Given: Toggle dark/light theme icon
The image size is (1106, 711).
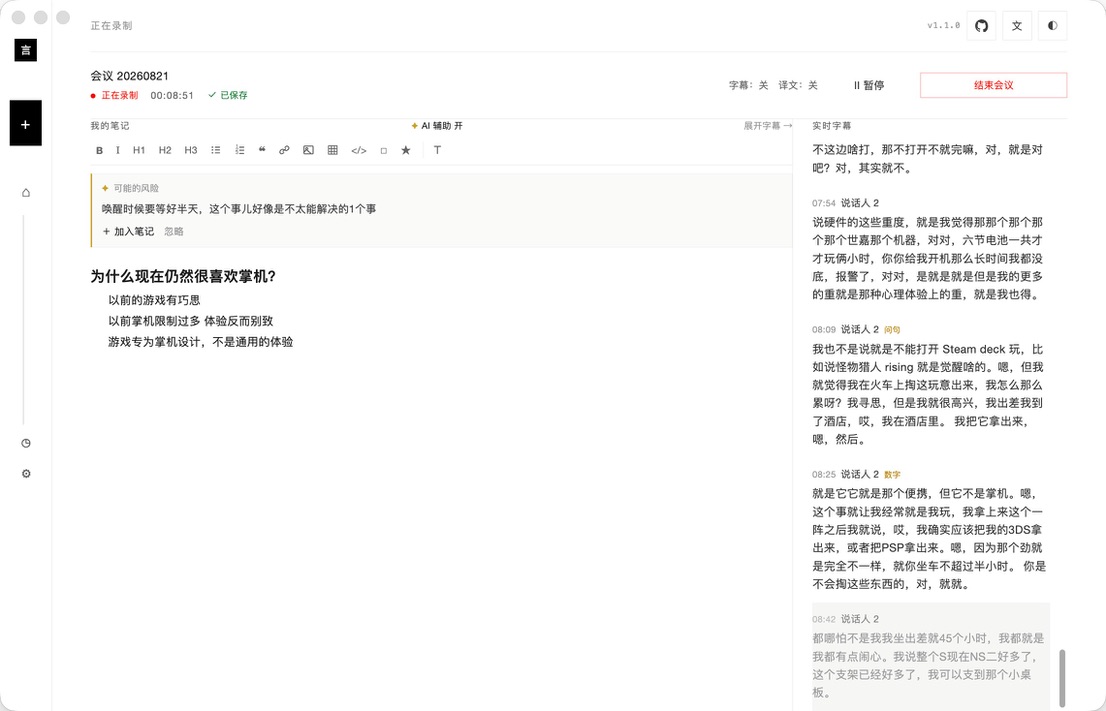Looking at the screenshot, I should pyautogui.click(x=1052, y=26).
